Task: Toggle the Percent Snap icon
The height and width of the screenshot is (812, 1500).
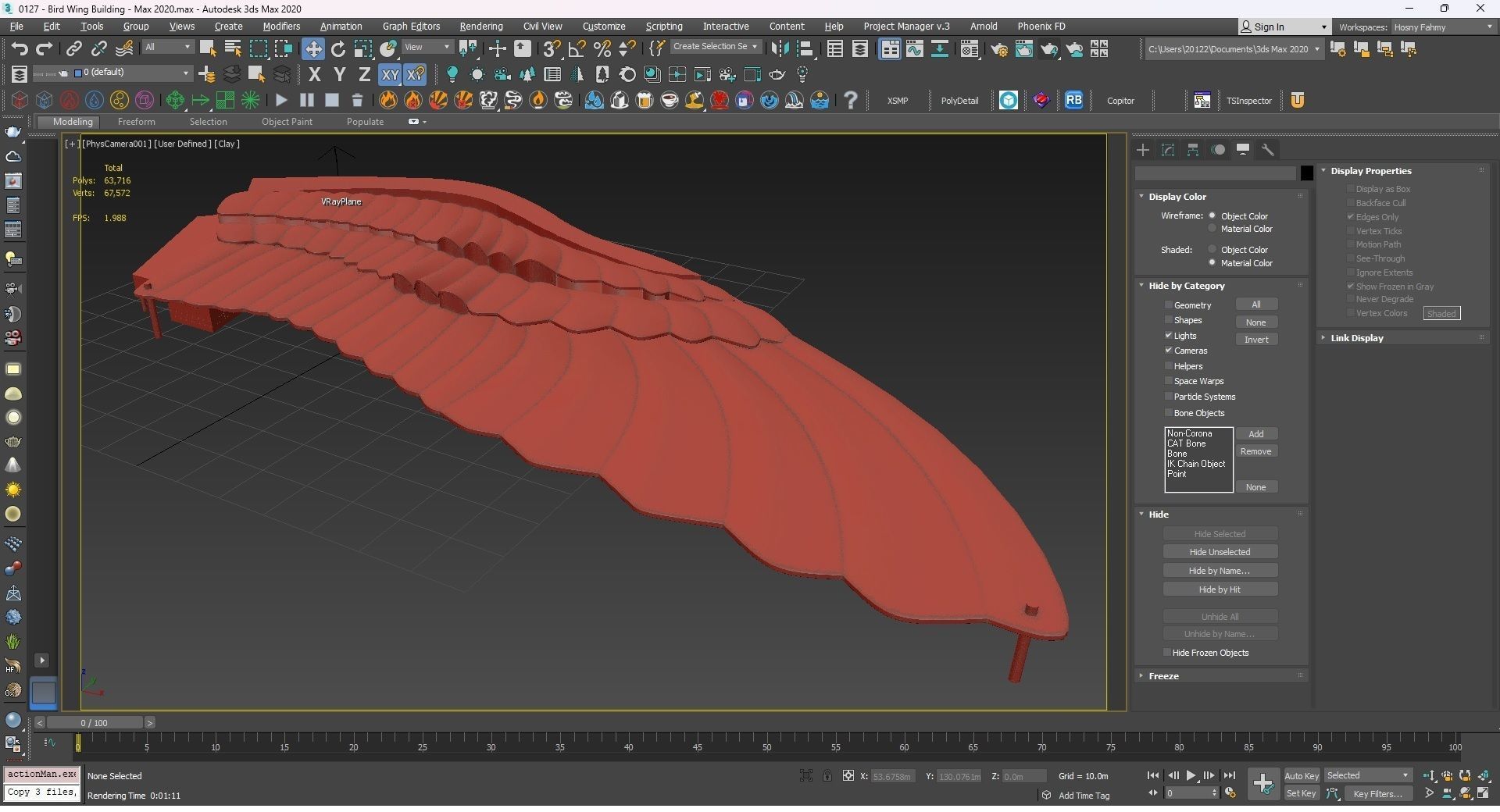Action: [602, 48]
